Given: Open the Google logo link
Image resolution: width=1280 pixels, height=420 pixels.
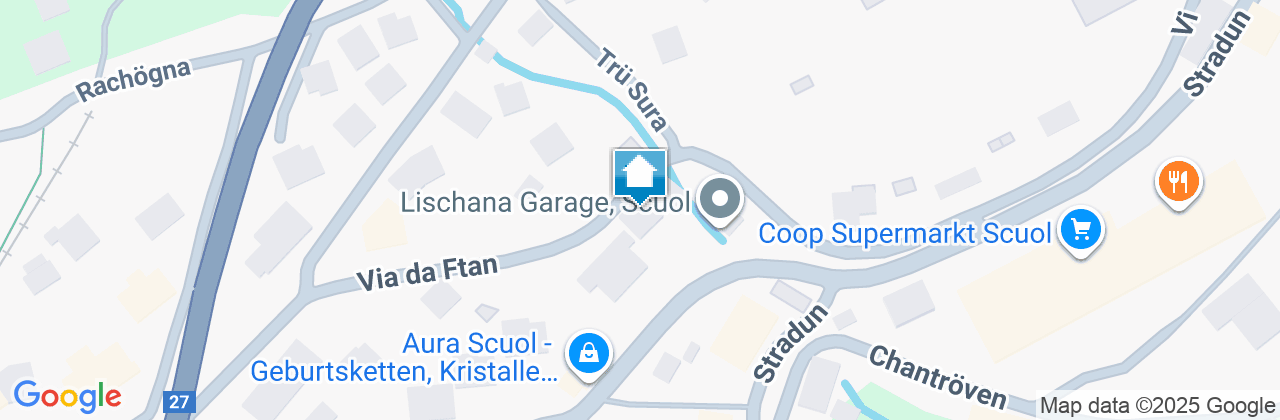Looking at the screenshot, I should (67, 396).
